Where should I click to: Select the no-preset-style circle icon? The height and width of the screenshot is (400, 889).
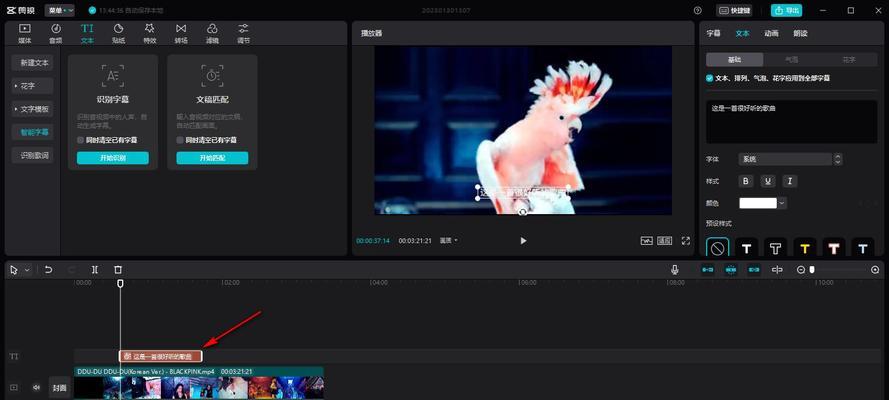pyautogui.click(x=717, y=249)
